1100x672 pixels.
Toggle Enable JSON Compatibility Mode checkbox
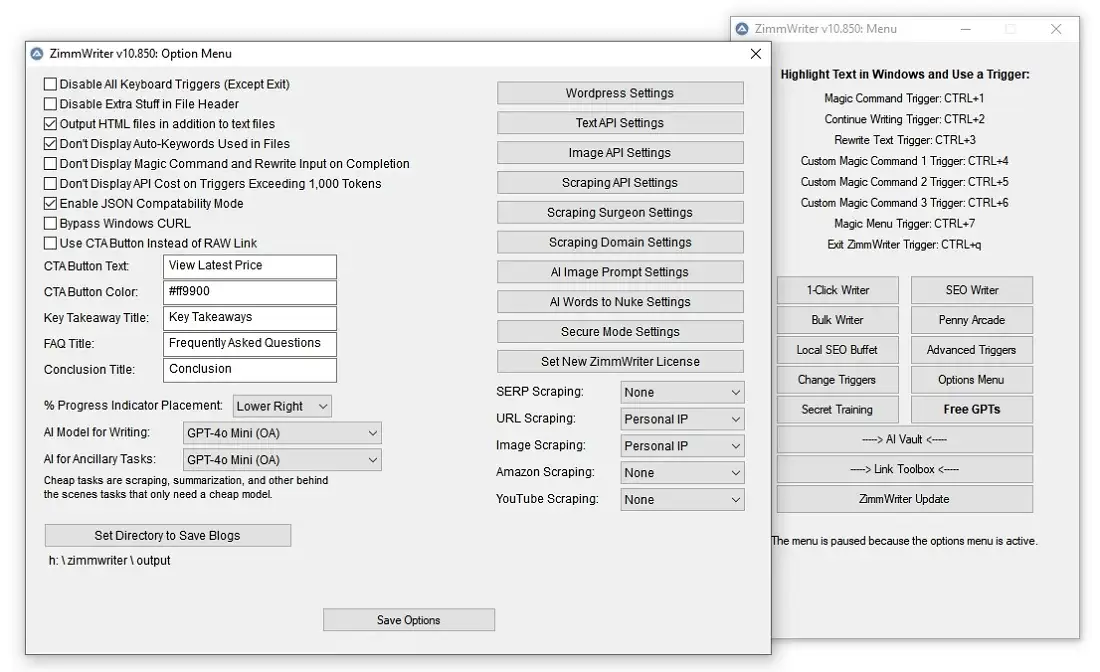[x=51, y=204]
